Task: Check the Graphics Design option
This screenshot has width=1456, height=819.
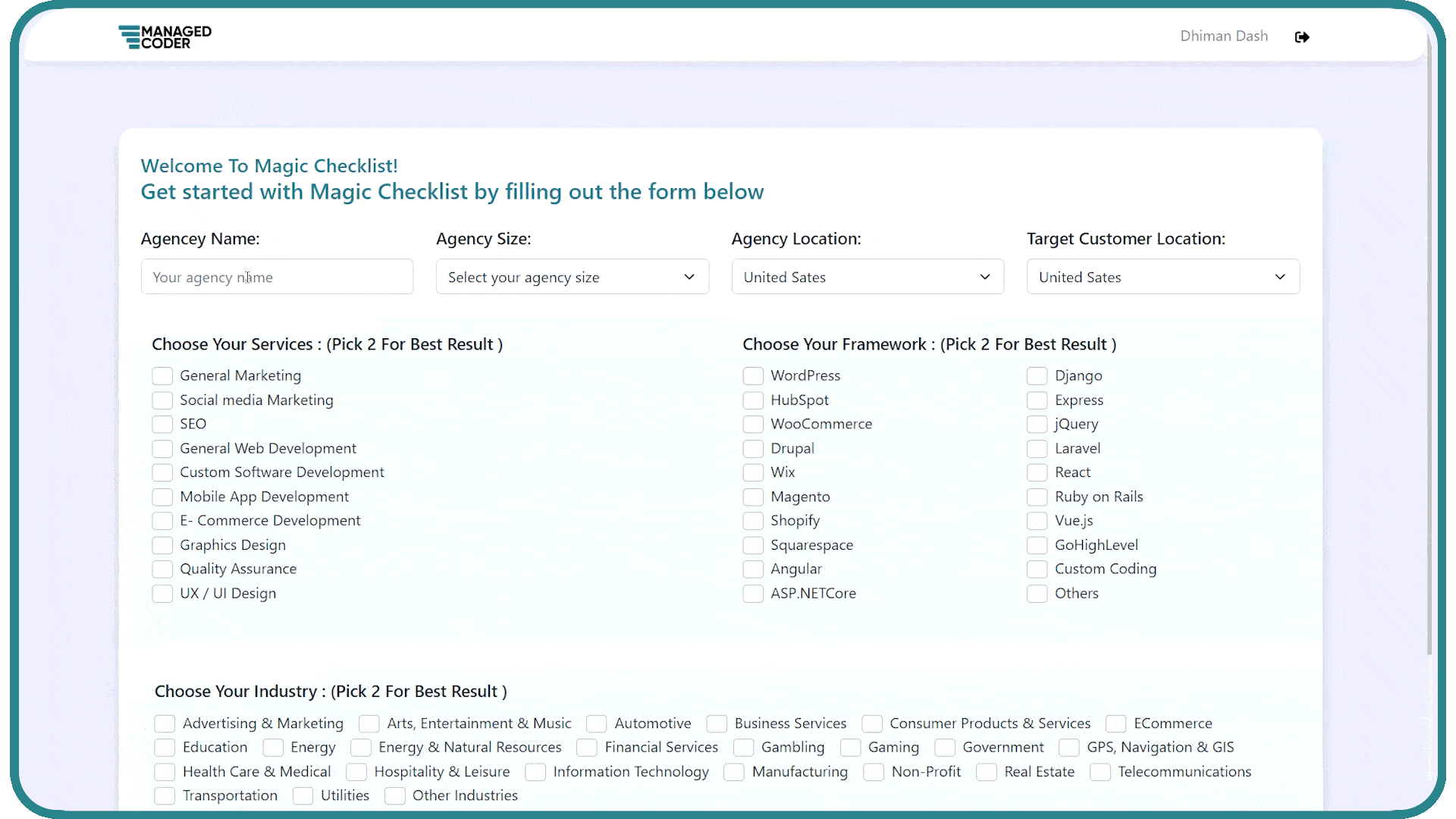Action: pos(162,545)
